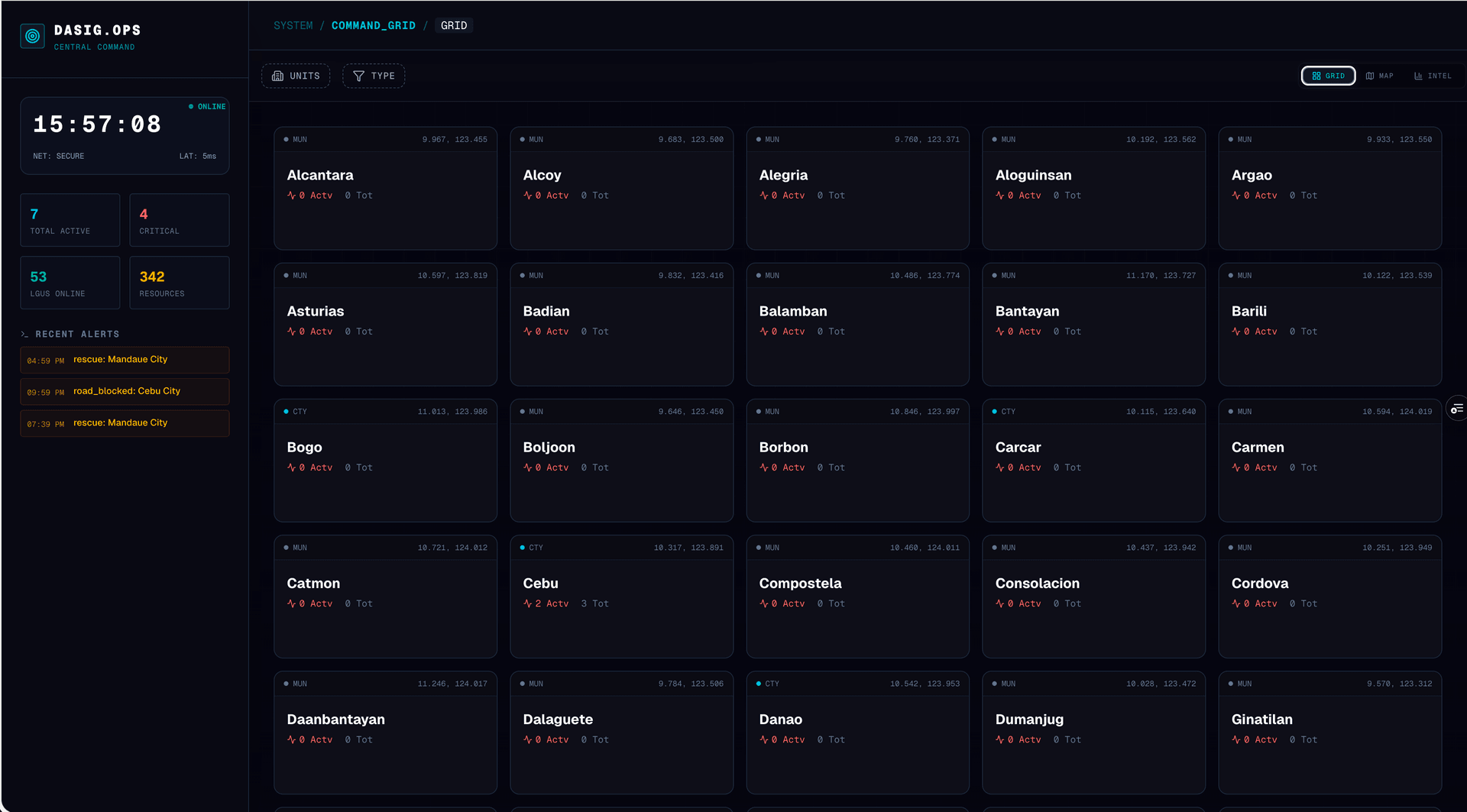Screen dimensions: 1467x812
Task: Open the Boljoon card
Action: click(622, 461)
